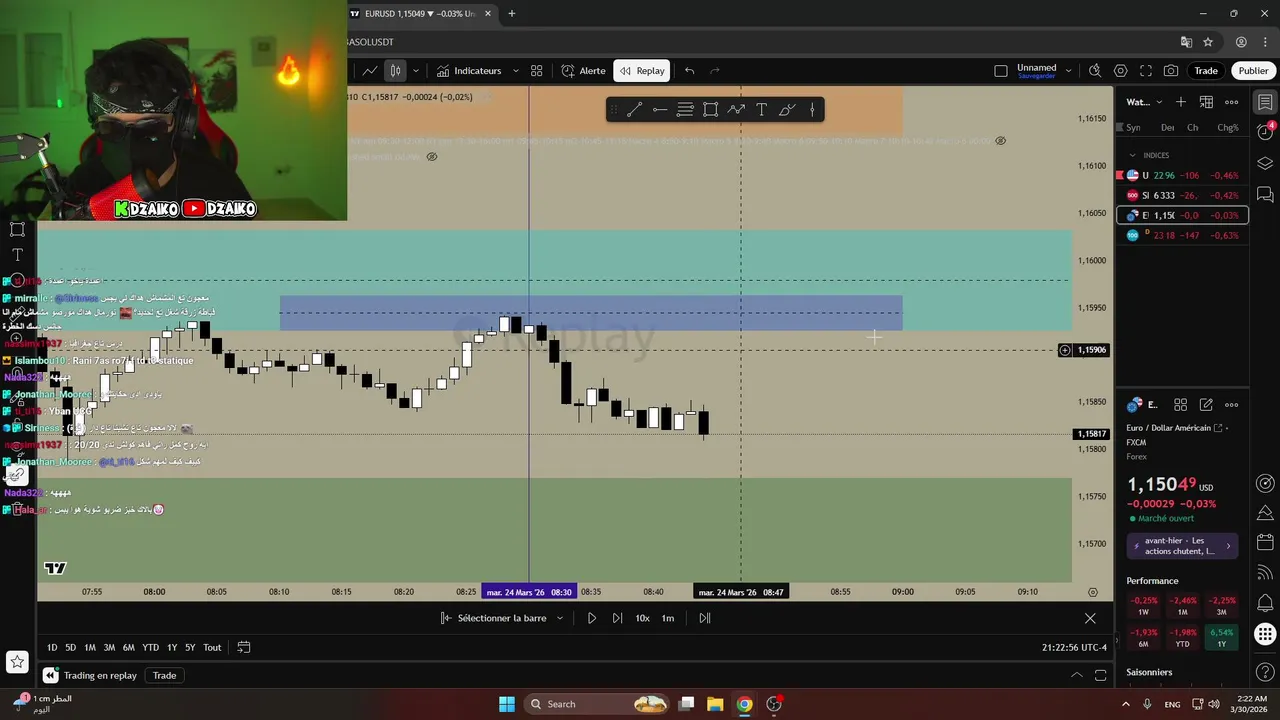Screen dimensions: 1280x720
Task: Select the horizontal line tool
Action: click(x=660, y=110)
